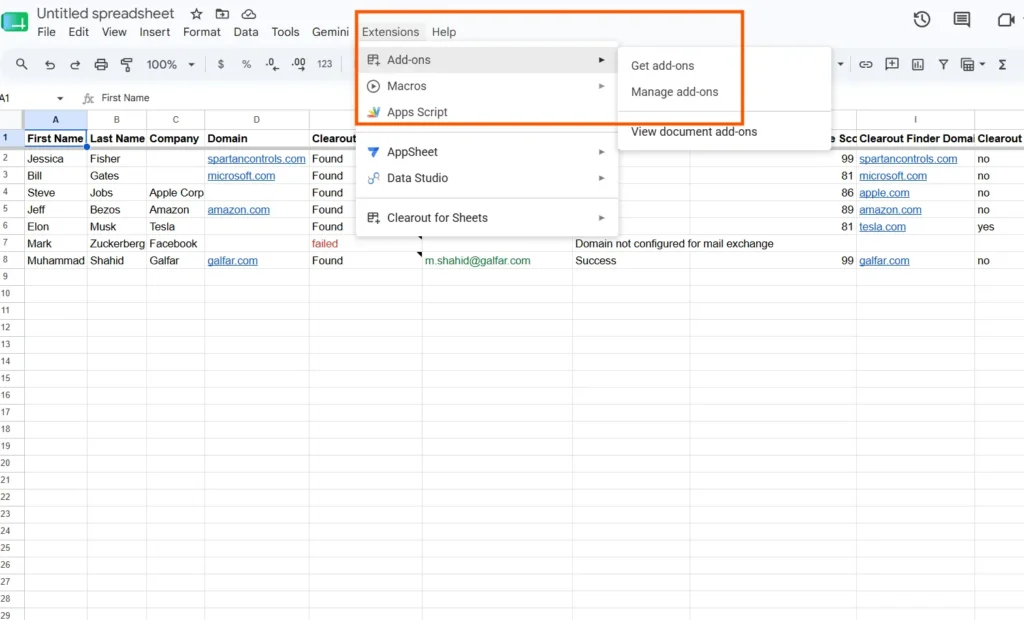This screenshot has height=620, width=1024.
Task: Open the zoom 100% dropdown
Action: click(170, 64)
